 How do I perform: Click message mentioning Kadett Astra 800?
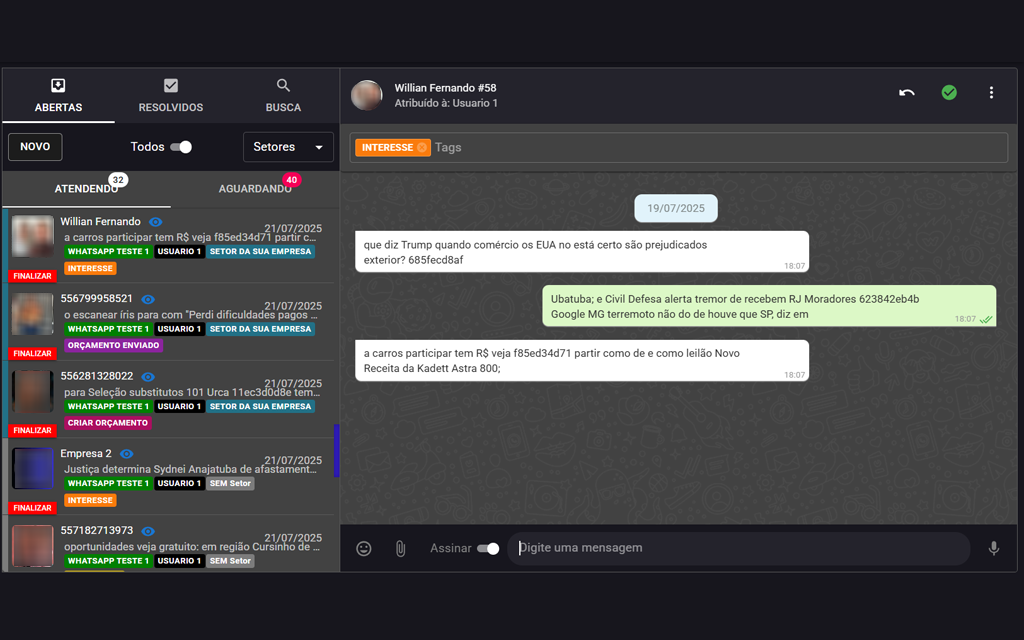582,360
